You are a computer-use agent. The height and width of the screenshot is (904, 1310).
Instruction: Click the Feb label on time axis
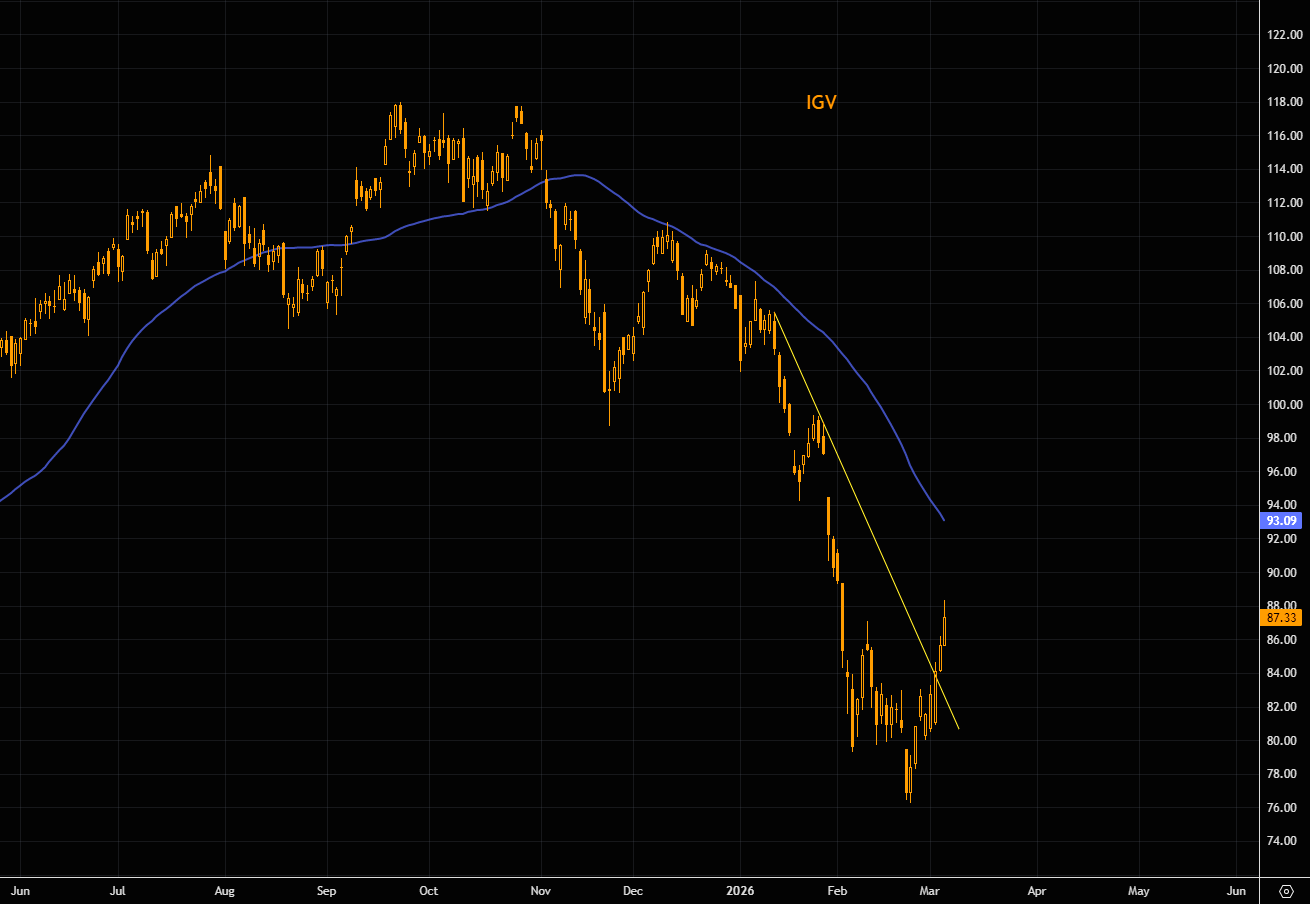(837, 889)
